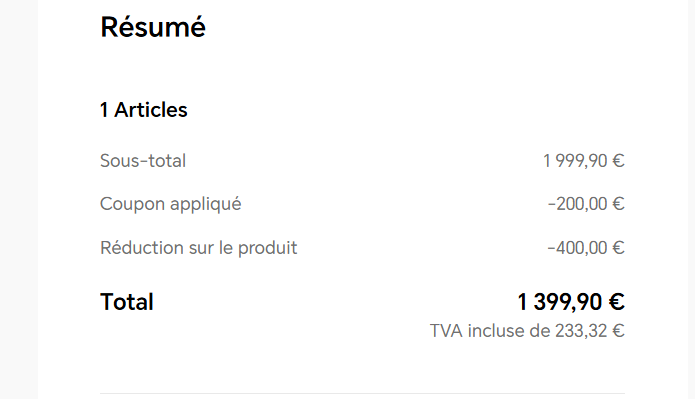Click the word produit in reduction label

[x=268, y=248]
